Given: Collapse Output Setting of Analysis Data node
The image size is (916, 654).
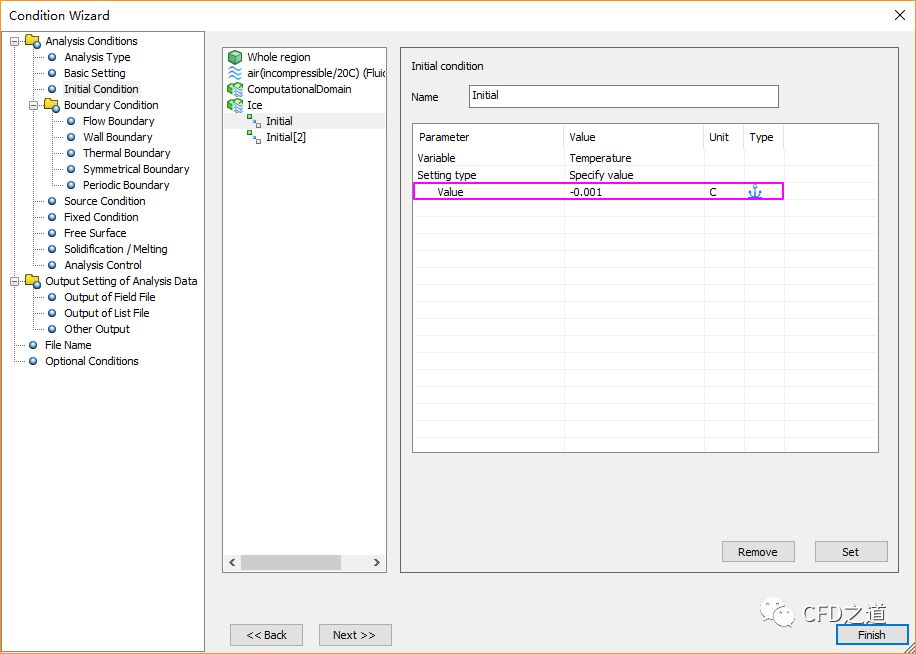Looking at the screenshot, I should tap(15, 281).
